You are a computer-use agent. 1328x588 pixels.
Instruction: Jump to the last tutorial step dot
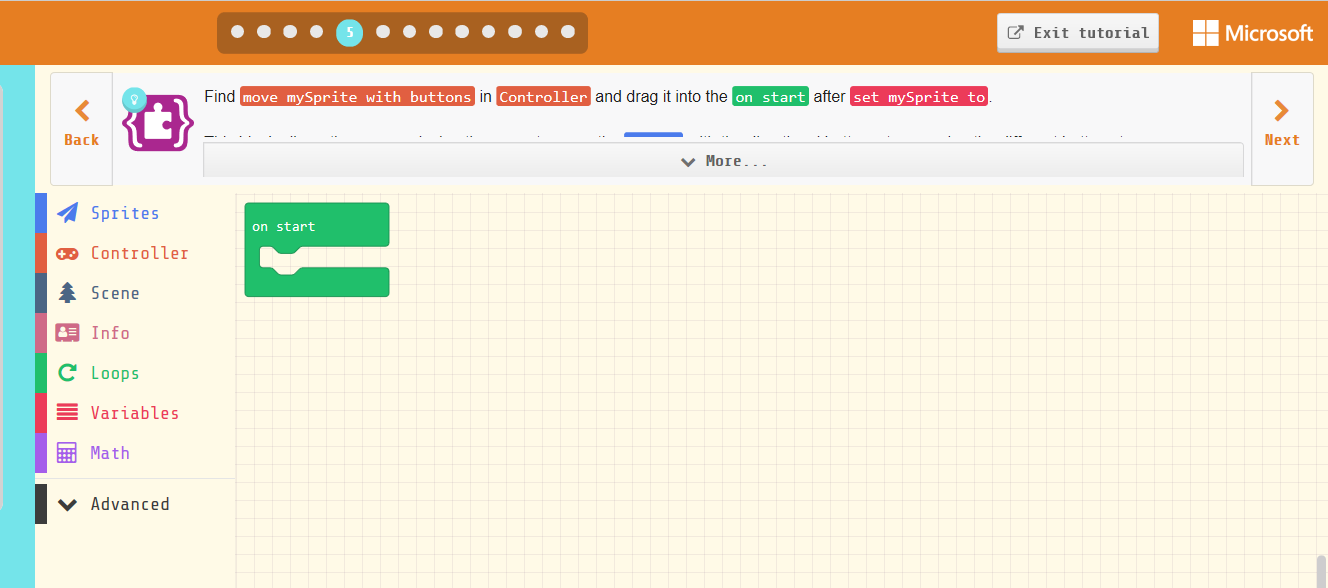568,32
